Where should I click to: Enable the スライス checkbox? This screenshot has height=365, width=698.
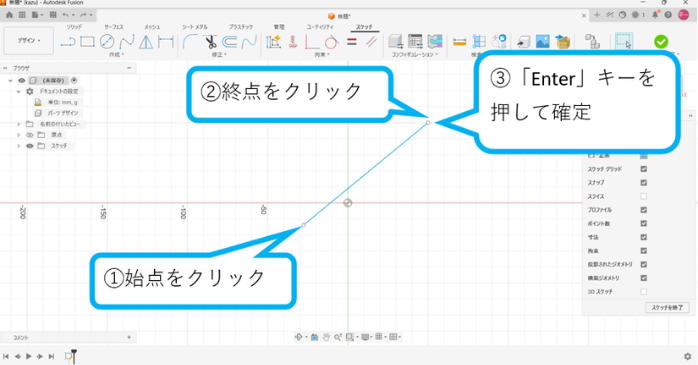point(644,196)
